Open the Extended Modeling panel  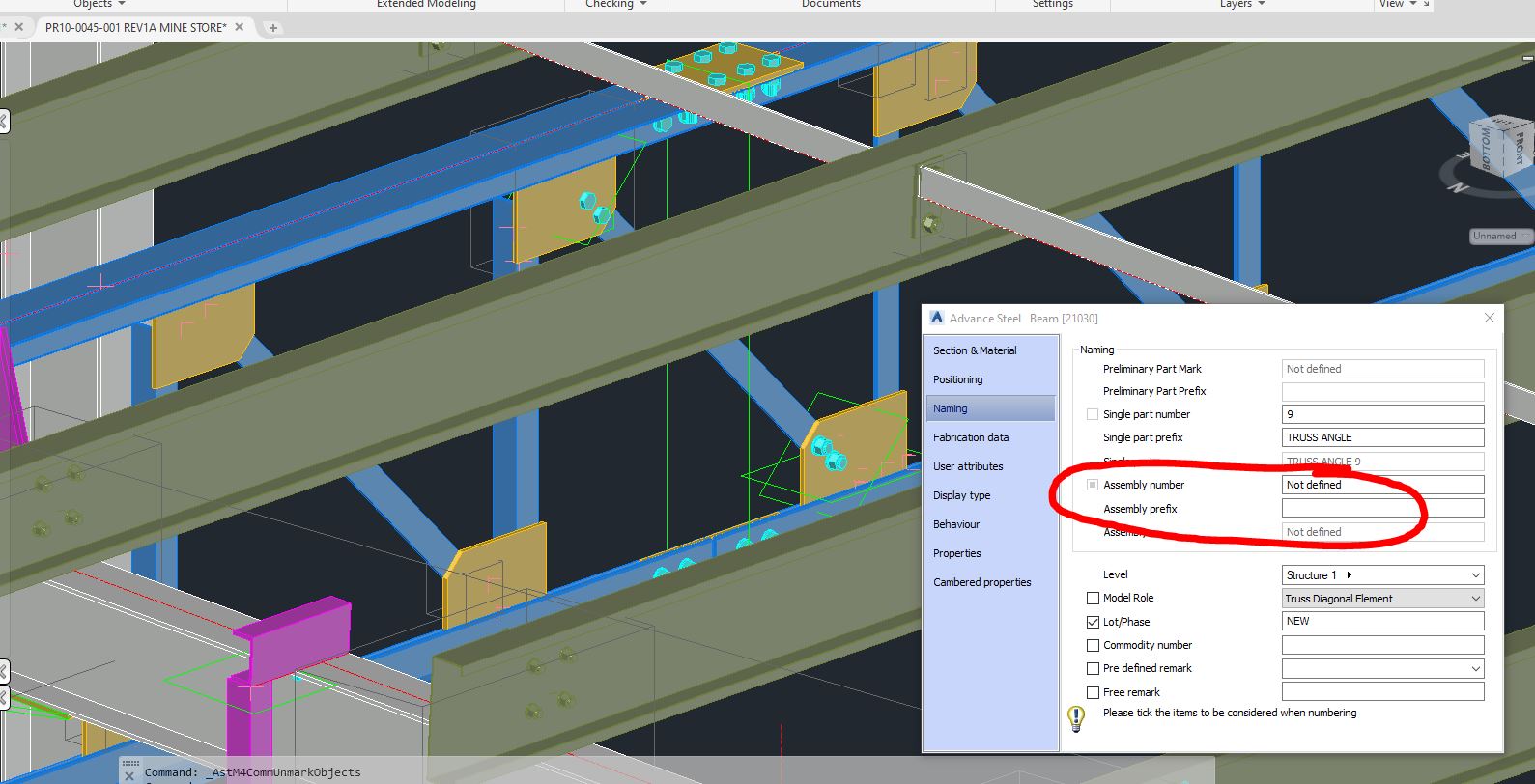[x=426, y=4]
